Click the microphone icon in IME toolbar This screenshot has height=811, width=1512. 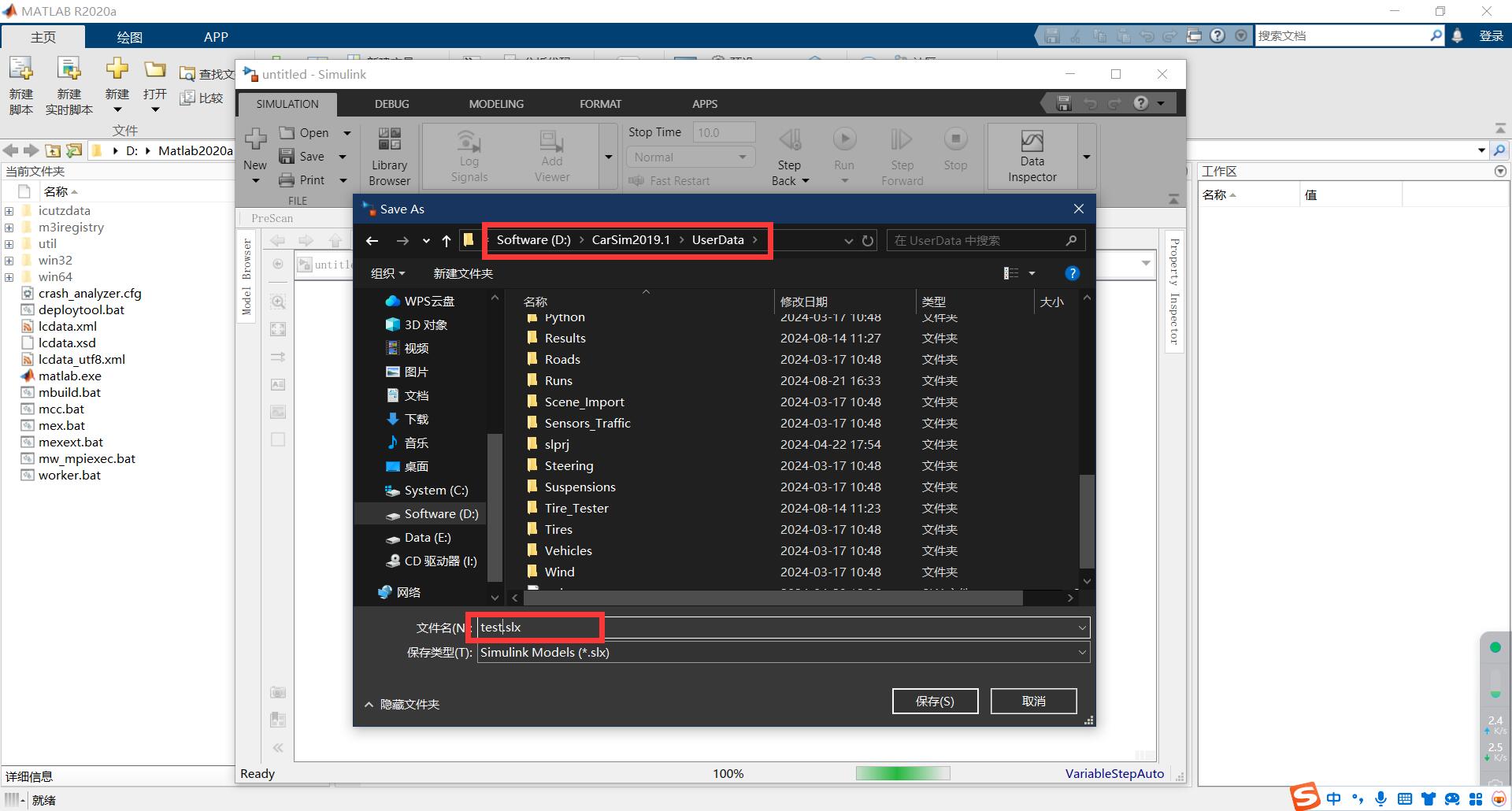click(1380, 798)
